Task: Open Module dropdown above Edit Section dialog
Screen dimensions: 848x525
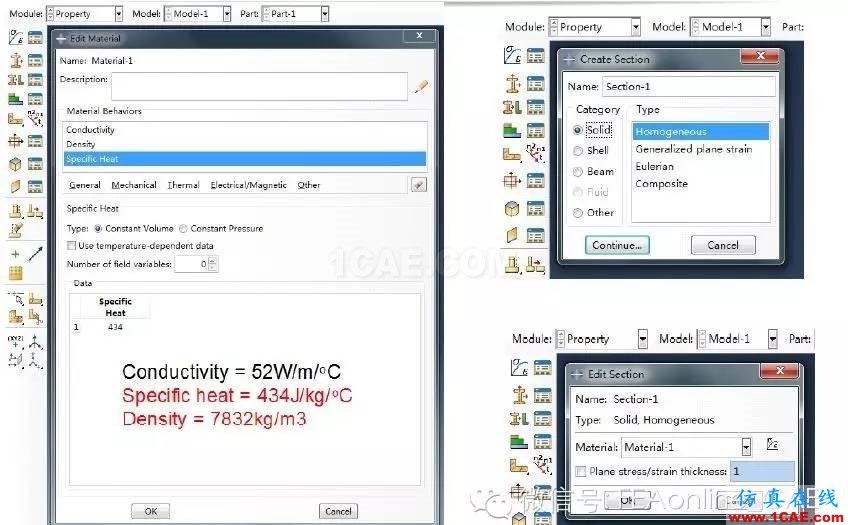Action: coord(642,339)
